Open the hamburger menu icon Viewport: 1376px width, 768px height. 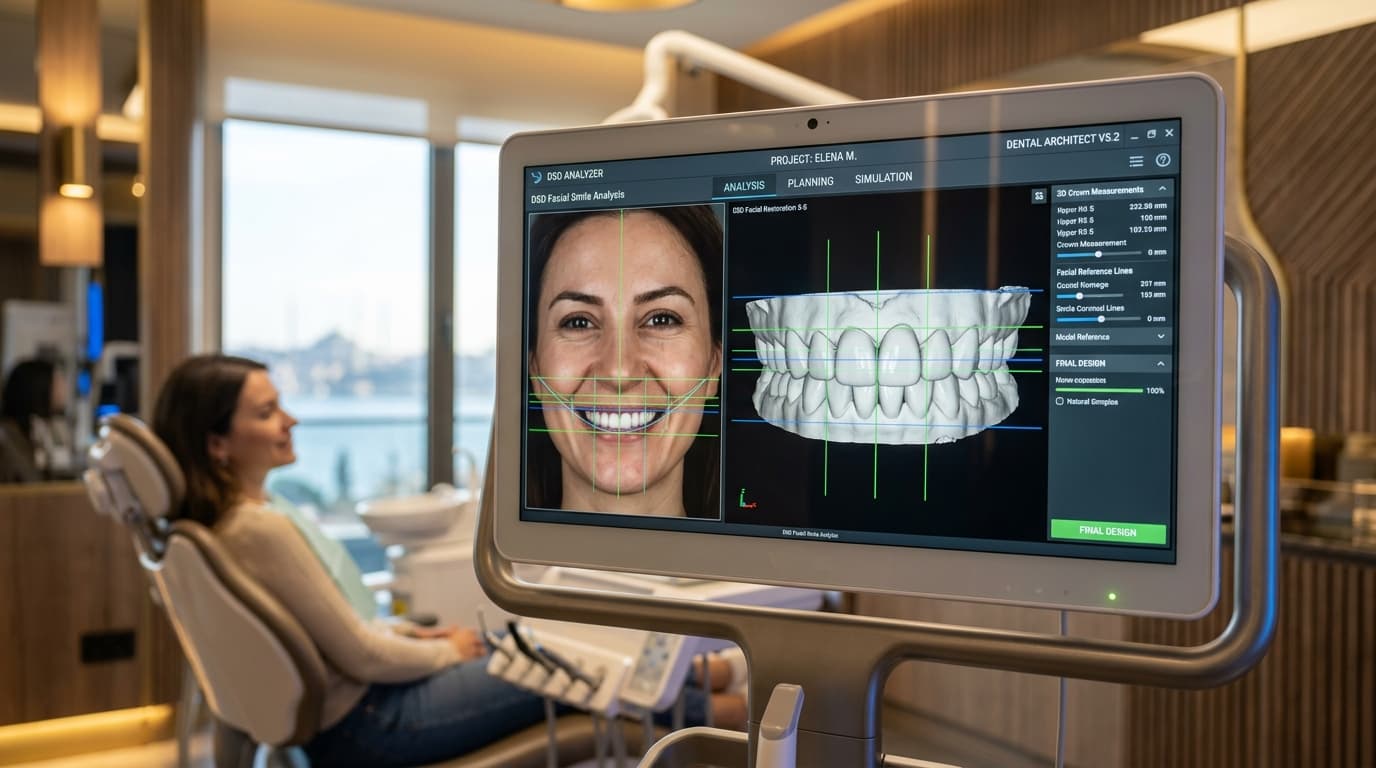[1136, 161]
